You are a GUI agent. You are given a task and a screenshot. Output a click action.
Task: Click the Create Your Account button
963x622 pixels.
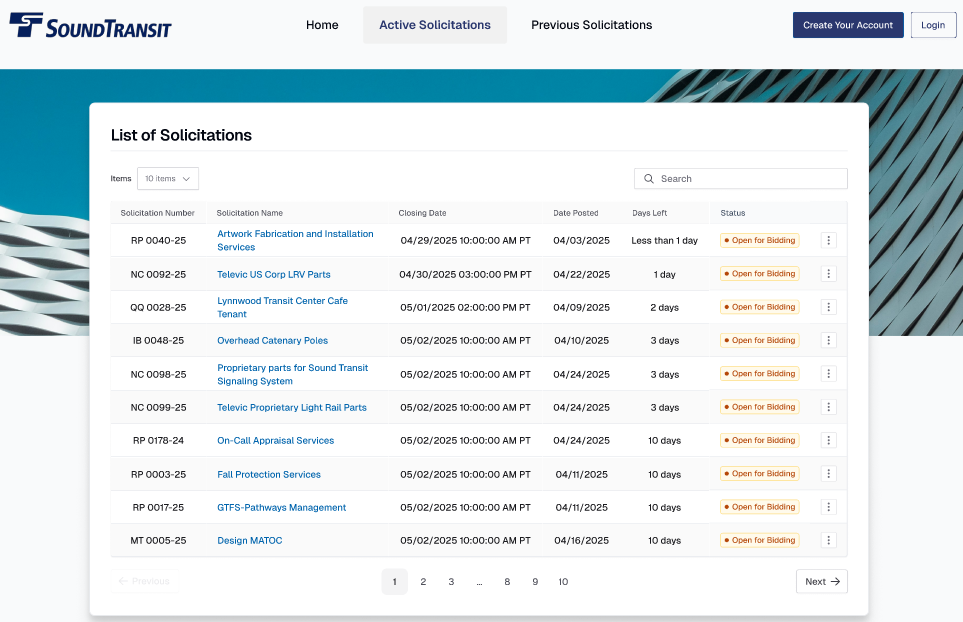pos(847,24)
